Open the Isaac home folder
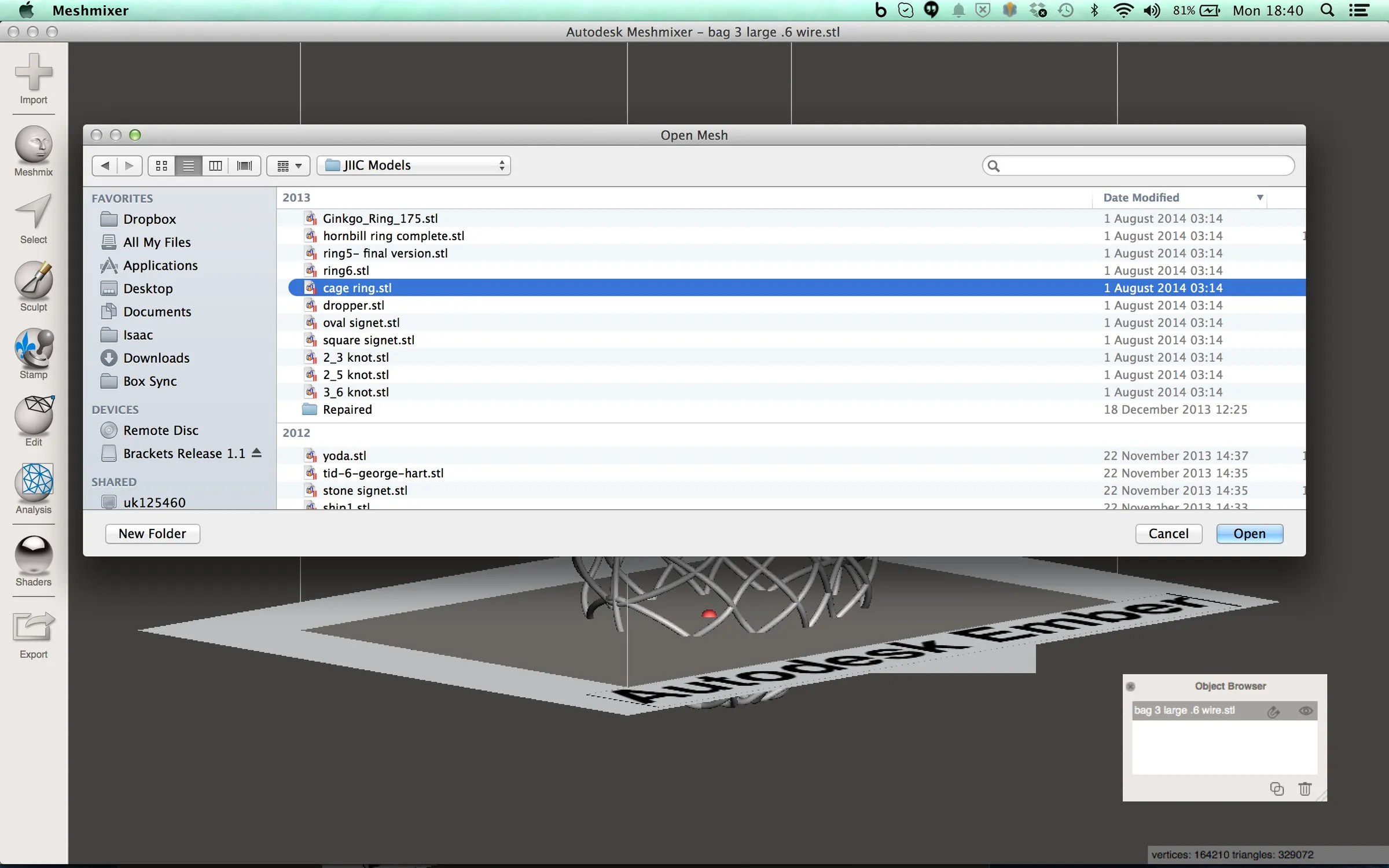1389x868 pixels. [x=138, y=334]
